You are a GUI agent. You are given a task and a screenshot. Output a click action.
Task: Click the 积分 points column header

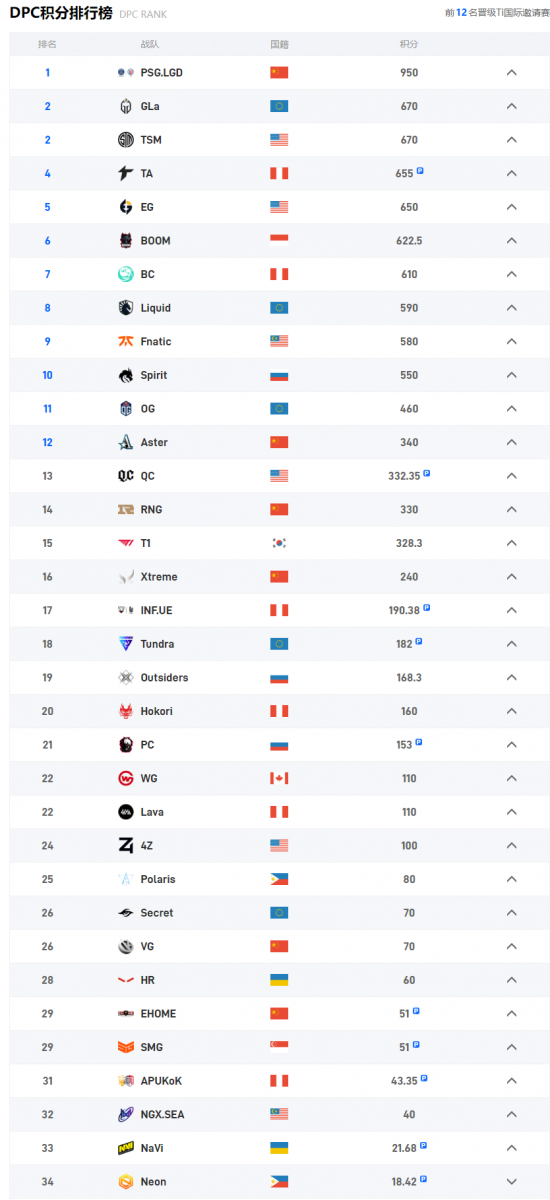409,44
